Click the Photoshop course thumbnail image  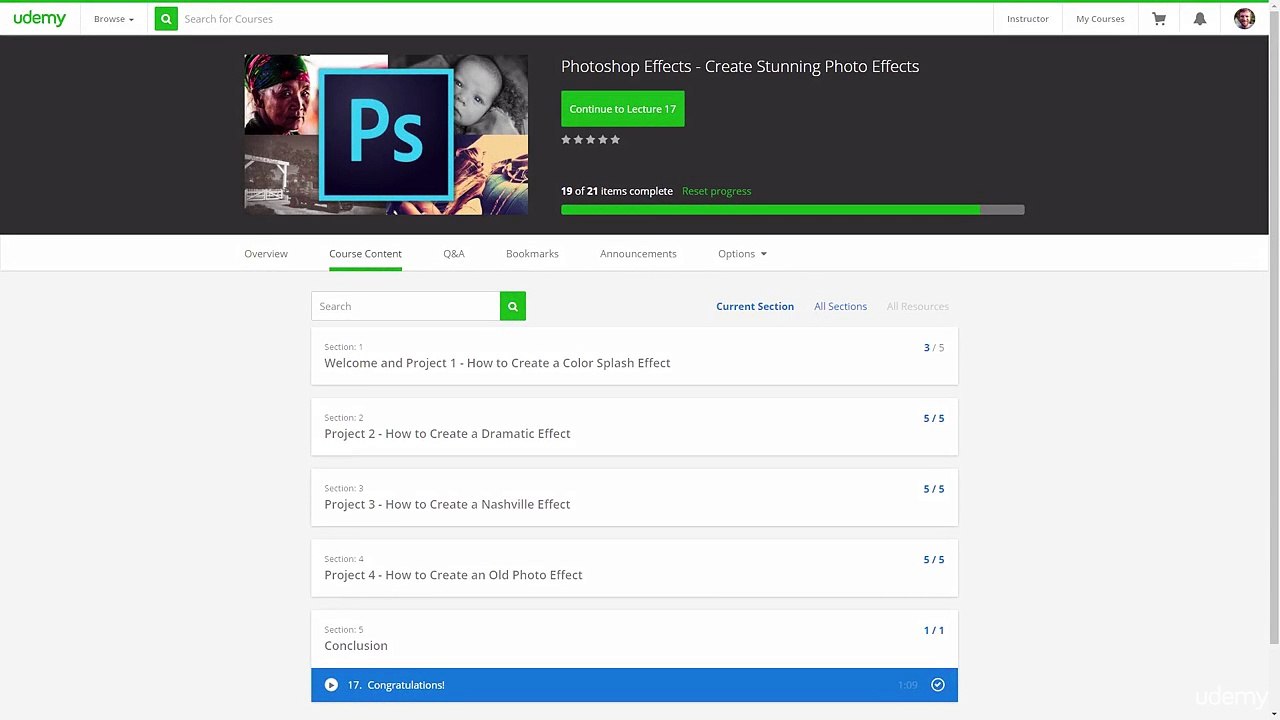pyautogui.click(x=386, y=135)
